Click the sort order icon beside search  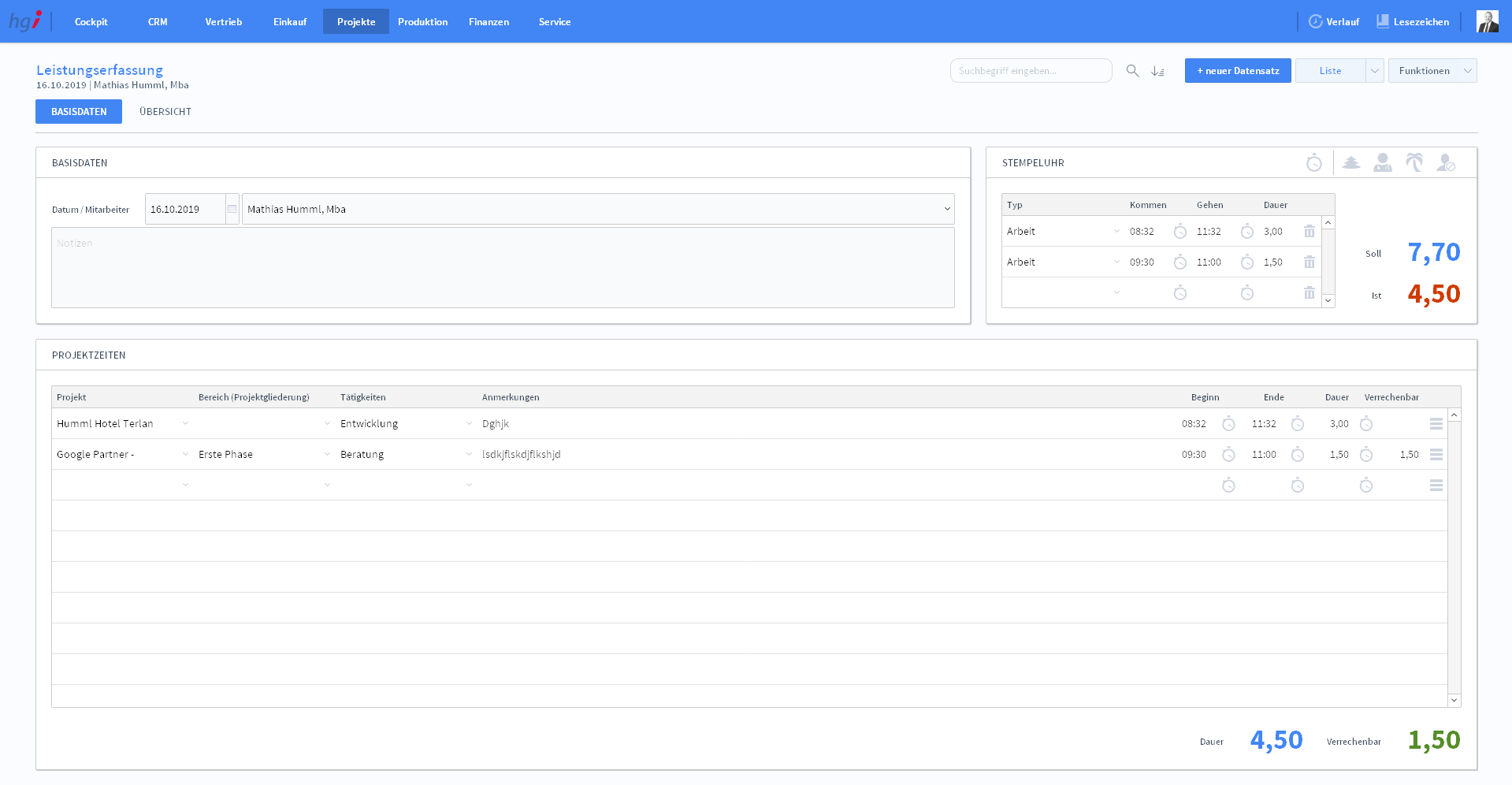[1157, 71]
